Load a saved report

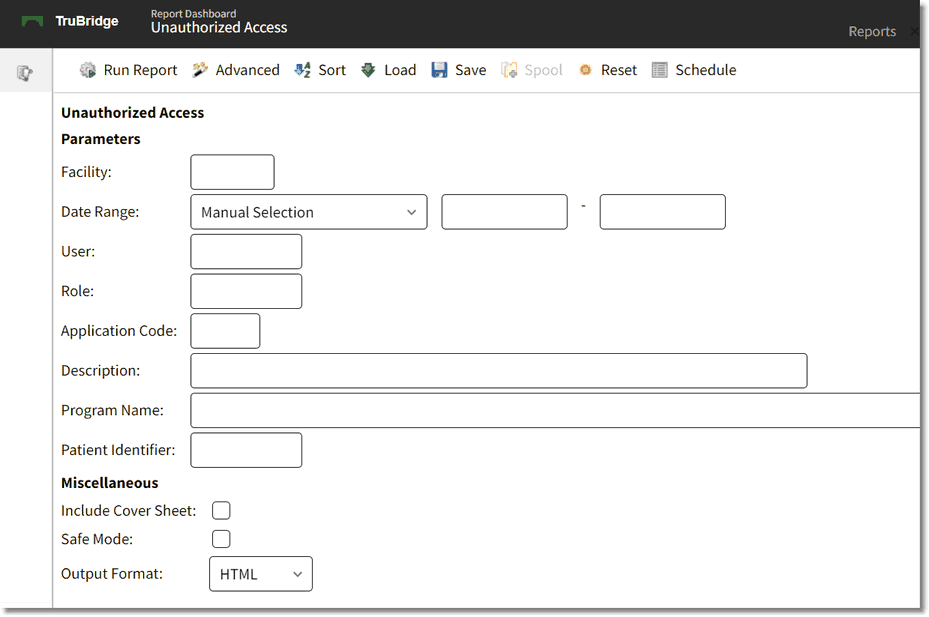388,70
